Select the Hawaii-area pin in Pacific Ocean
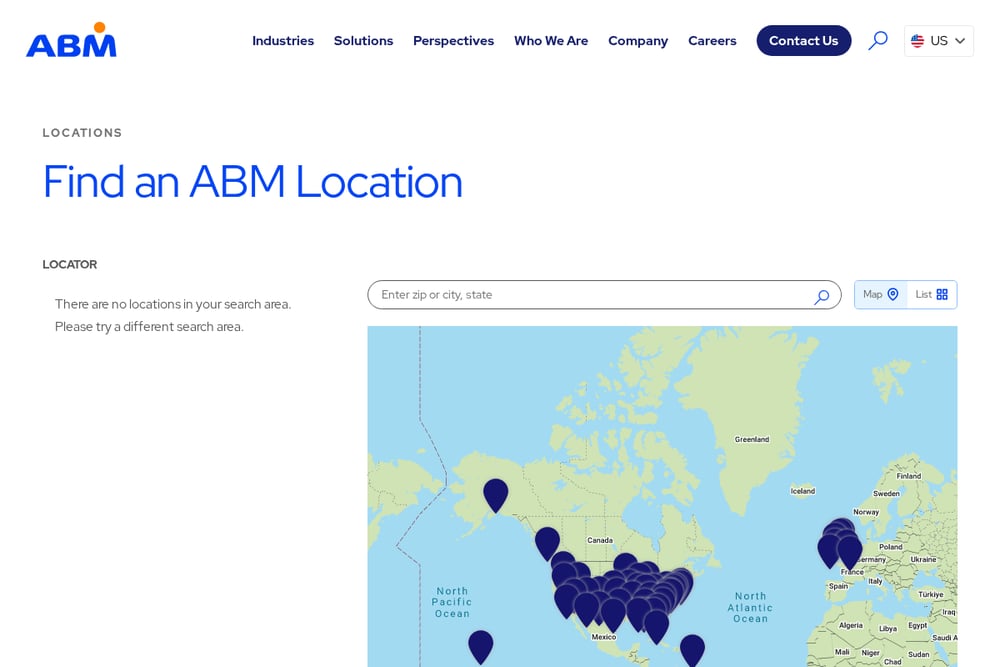Viewport: 1000px width, 667px height. [480, 647]
